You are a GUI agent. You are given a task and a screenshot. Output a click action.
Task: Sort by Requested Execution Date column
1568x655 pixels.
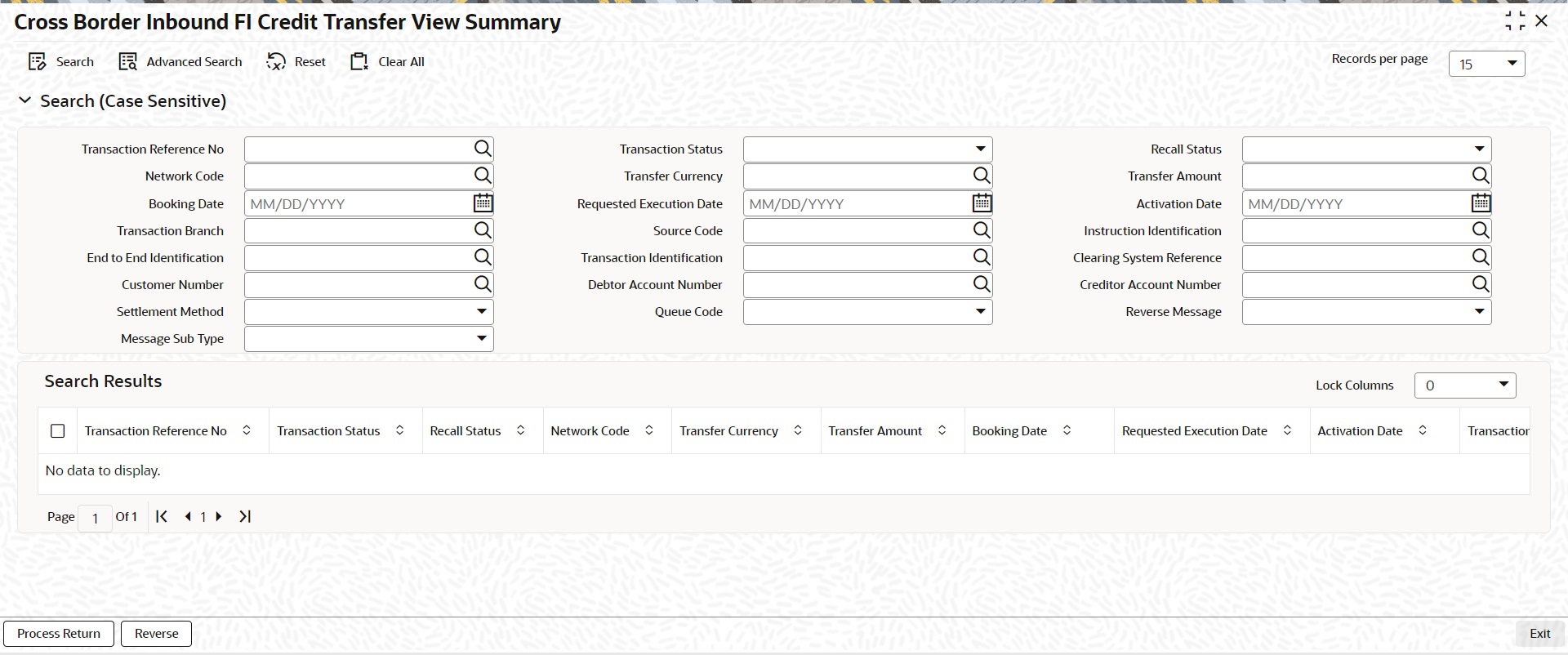click(1288, 430)
